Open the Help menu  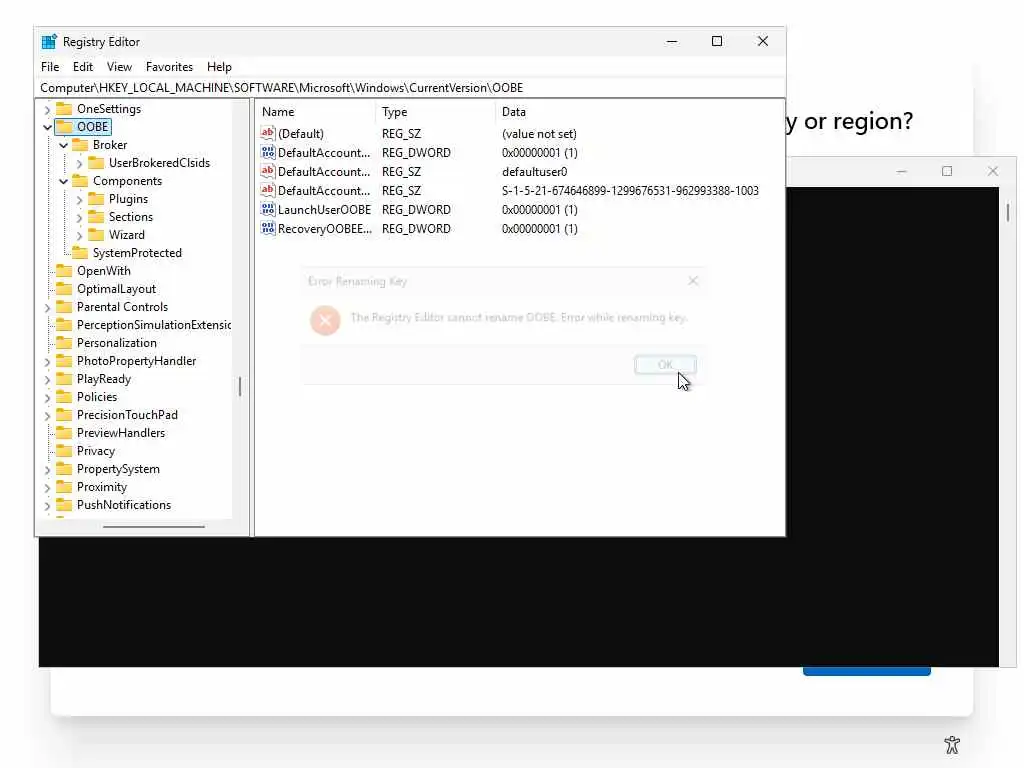coord(219,67)
